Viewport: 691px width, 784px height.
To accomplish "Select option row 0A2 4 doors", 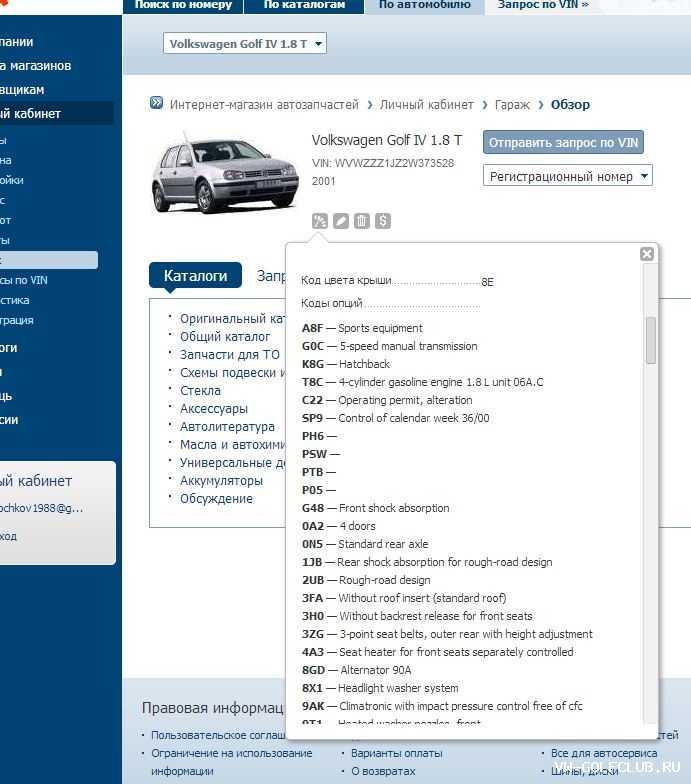I will [x=338, y=526].
